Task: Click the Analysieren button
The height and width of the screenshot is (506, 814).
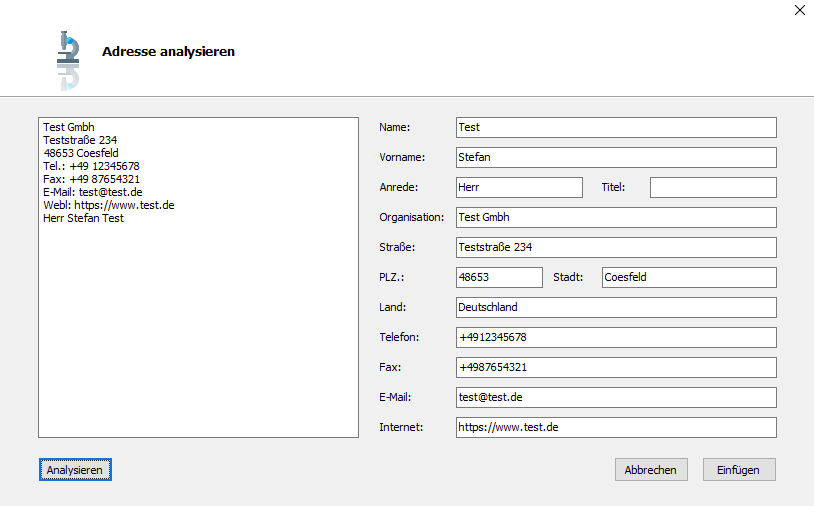Action: [x=75, y=470]
